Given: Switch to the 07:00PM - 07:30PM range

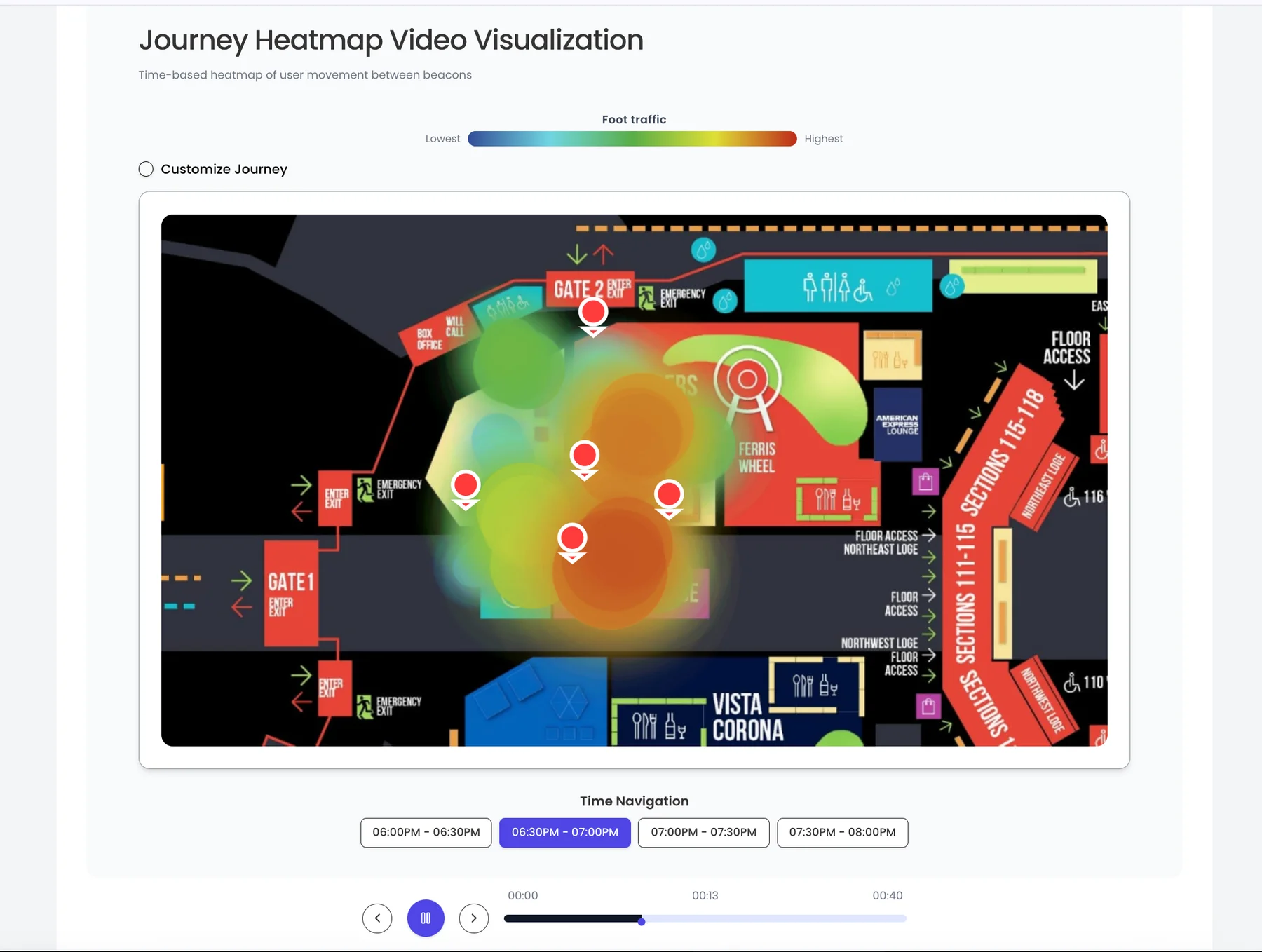Looking at the screenshot, I should pyautogui.click(x=704, y=833).
